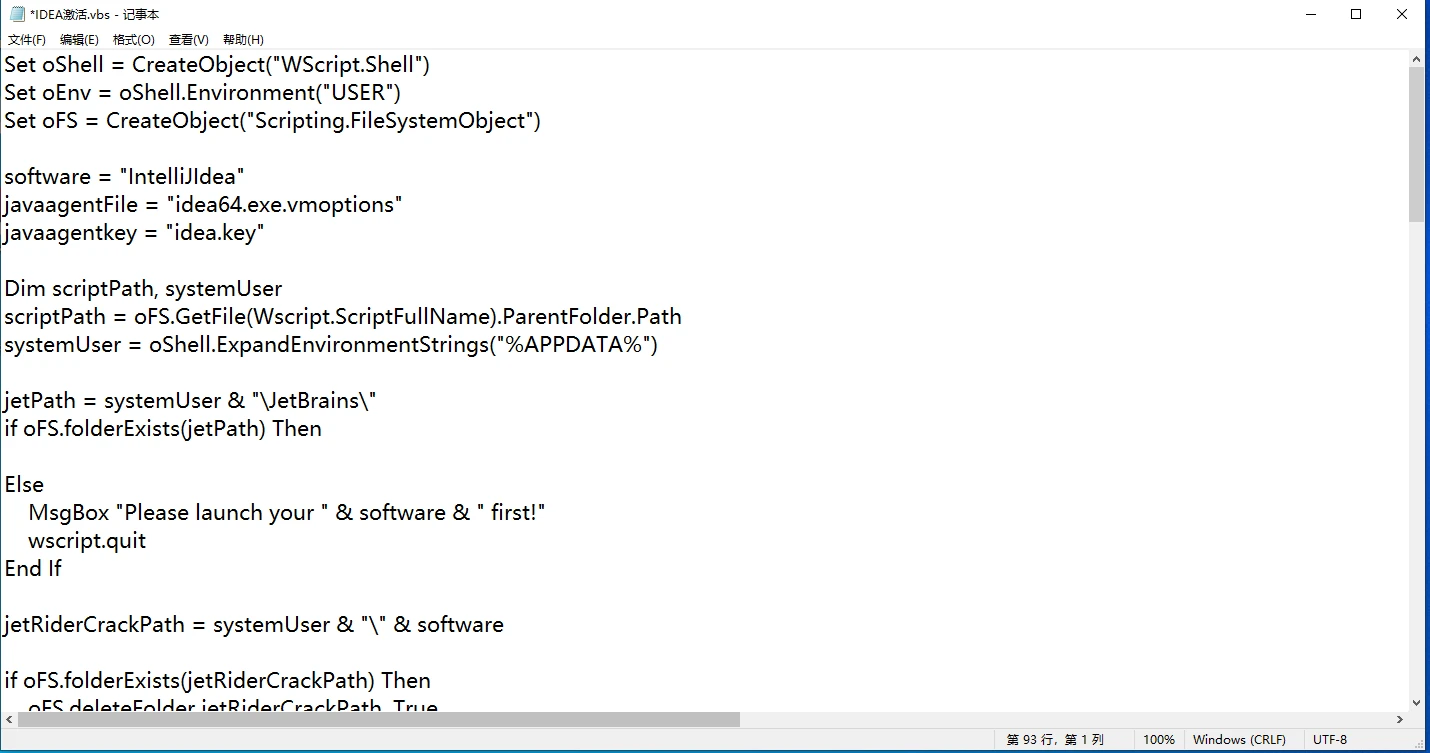Click the 第 93 行, 第 1 列 status entry

pyautogui.click(x=1055, y=740)
